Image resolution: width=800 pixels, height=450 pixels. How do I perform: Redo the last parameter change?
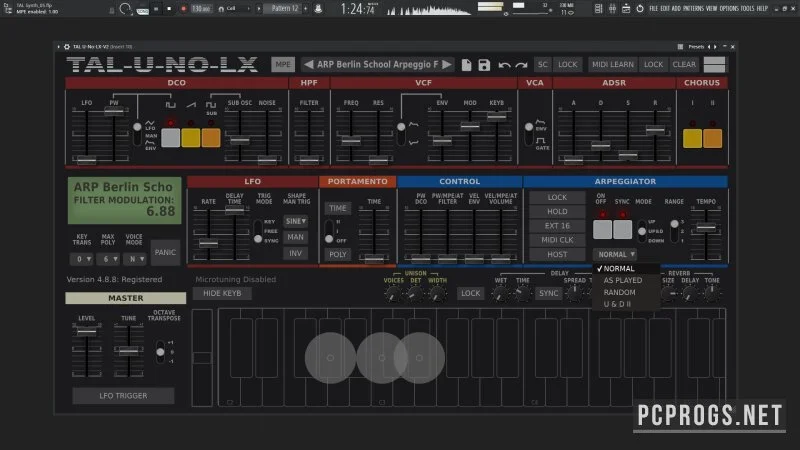[521, 65]
